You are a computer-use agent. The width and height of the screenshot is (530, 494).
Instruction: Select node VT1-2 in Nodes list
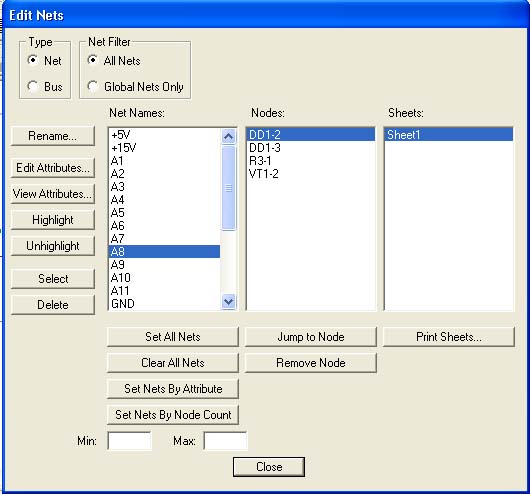(311, 174)
